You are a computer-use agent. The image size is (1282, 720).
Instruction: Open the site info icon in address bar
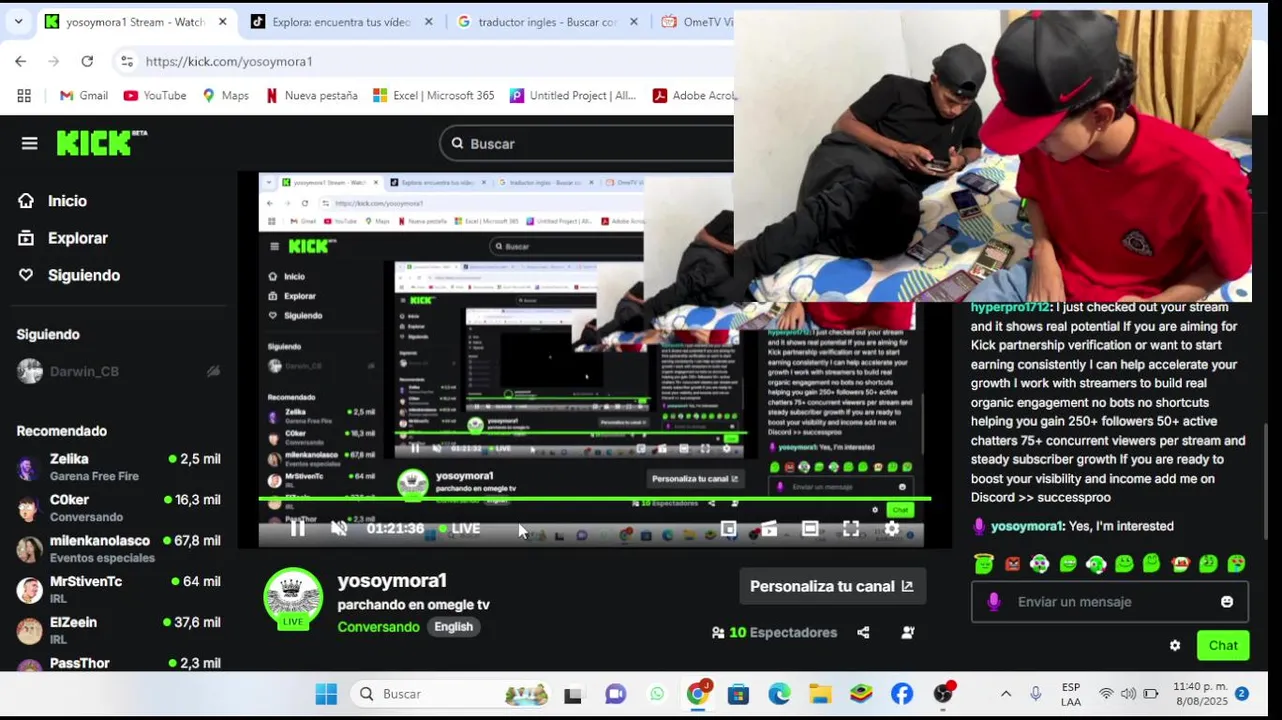click(126, 62)
